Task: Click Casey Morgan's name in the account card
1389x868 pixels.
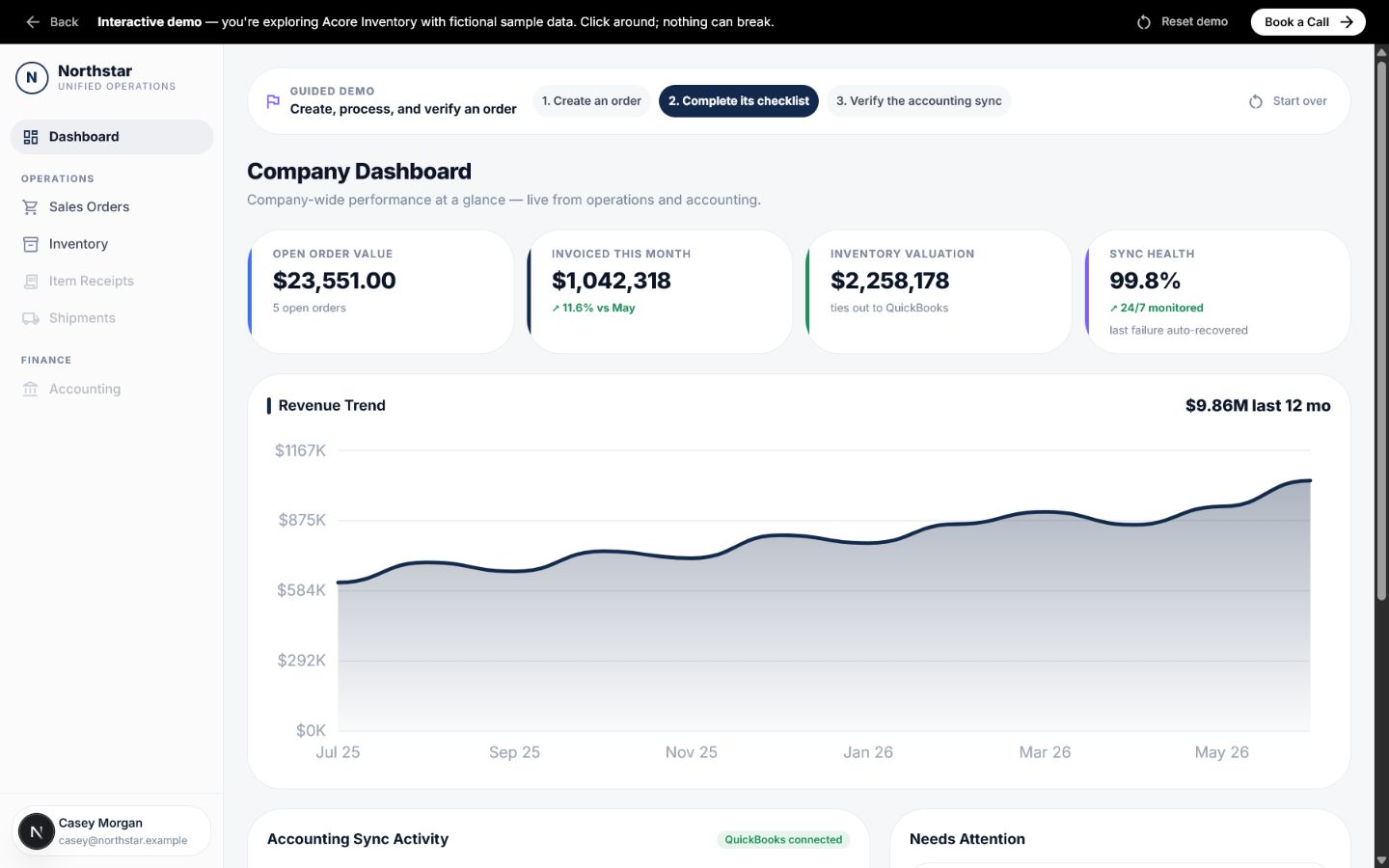Action: click(x=100, y=823)
